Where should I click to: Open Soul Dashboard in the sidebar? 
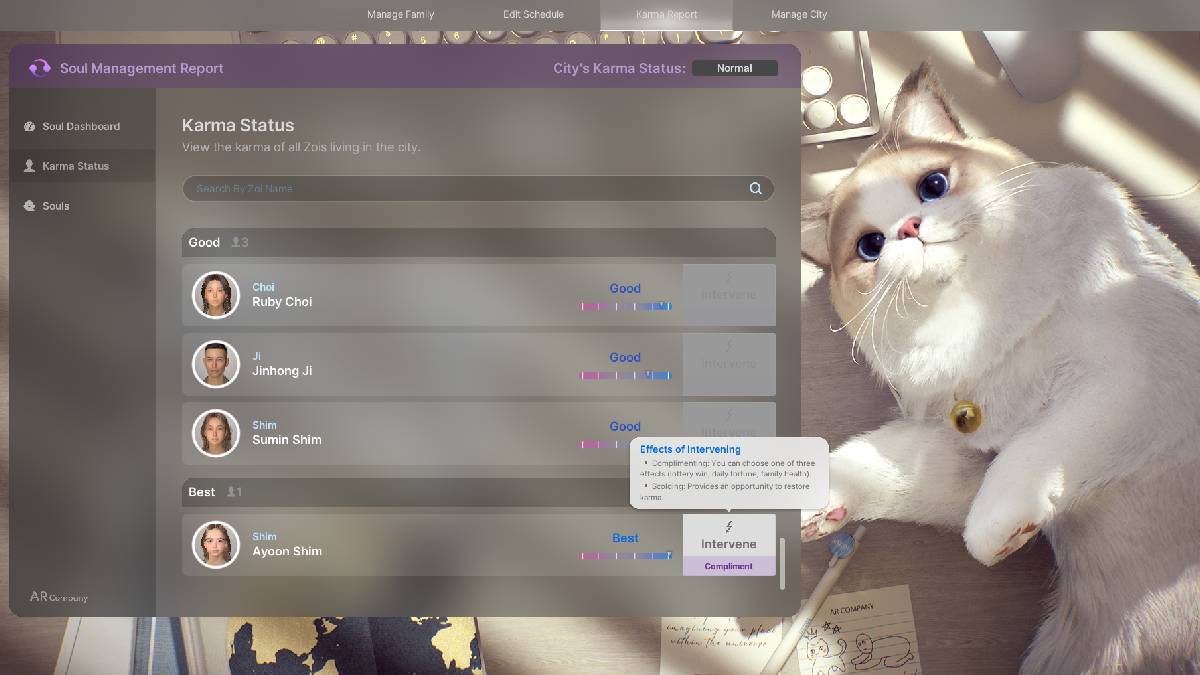pos(82,126)
